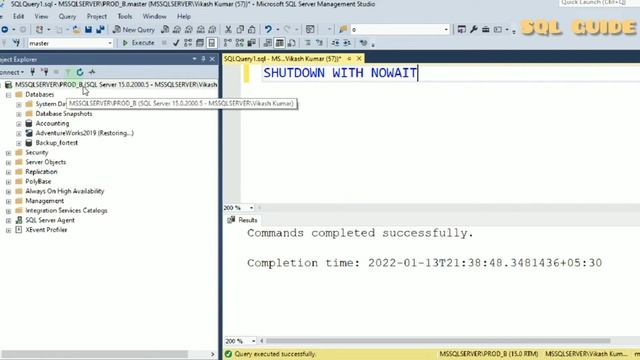640x360 pixels.
Task: Click the Copy icon in toolbar
Action: click(240, 29)
